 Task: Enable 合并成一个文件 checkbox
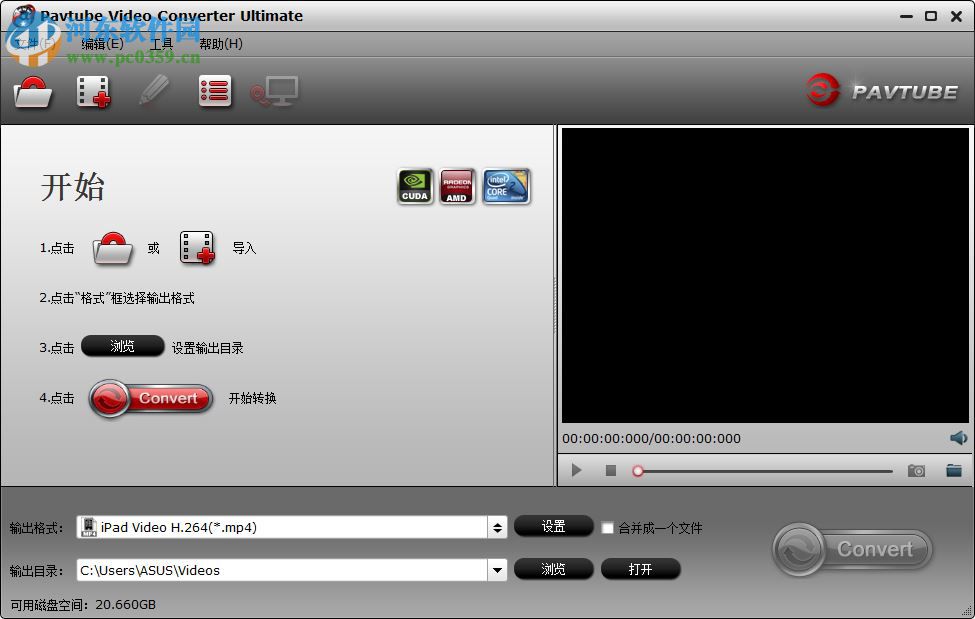(x=608, y=527)
